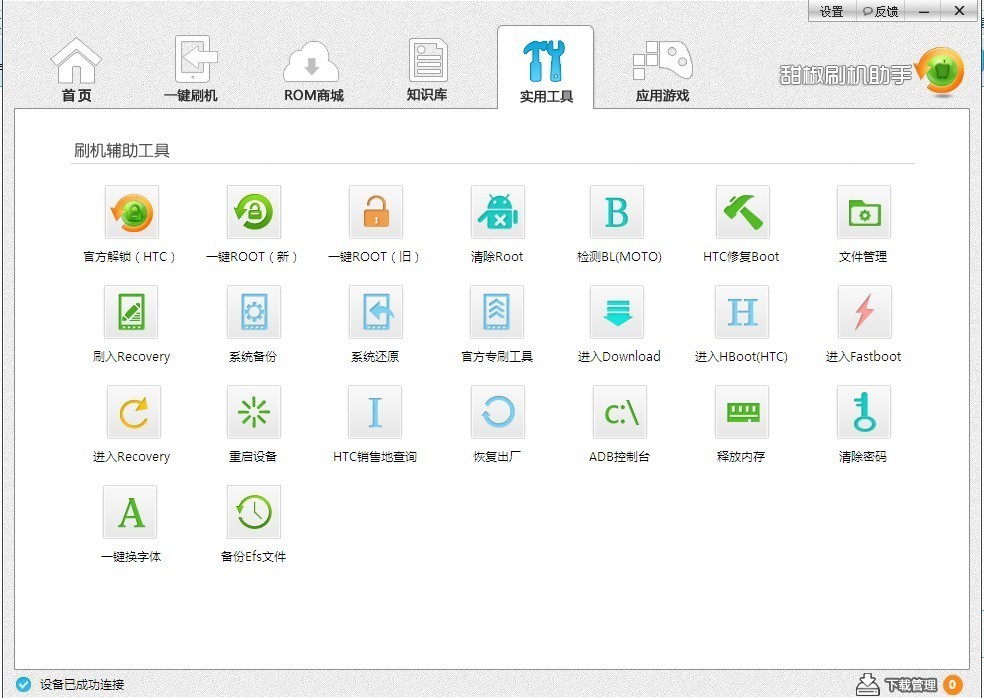Close the application window
Viewport: 984px width, 698px height.
coord(960,11)
